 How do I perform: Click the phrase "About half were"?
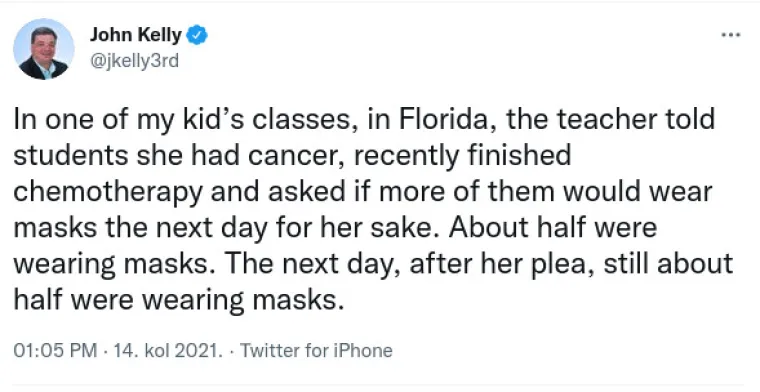tap(553, 227)
